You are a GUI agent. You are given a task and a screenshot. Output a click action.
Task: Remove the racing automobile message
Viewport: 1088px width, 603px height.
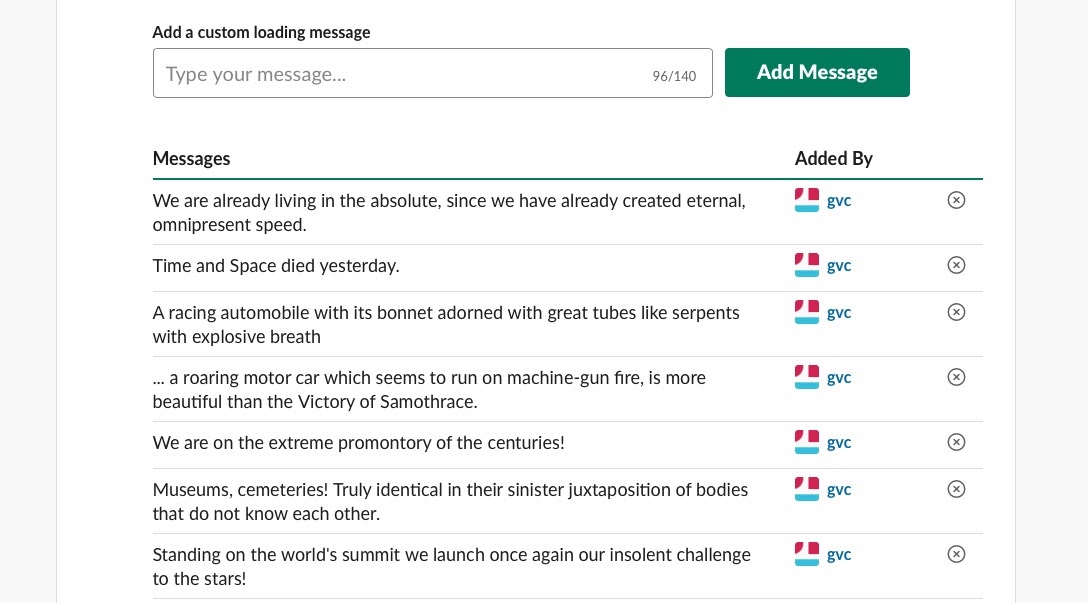[x=956, y=312]
